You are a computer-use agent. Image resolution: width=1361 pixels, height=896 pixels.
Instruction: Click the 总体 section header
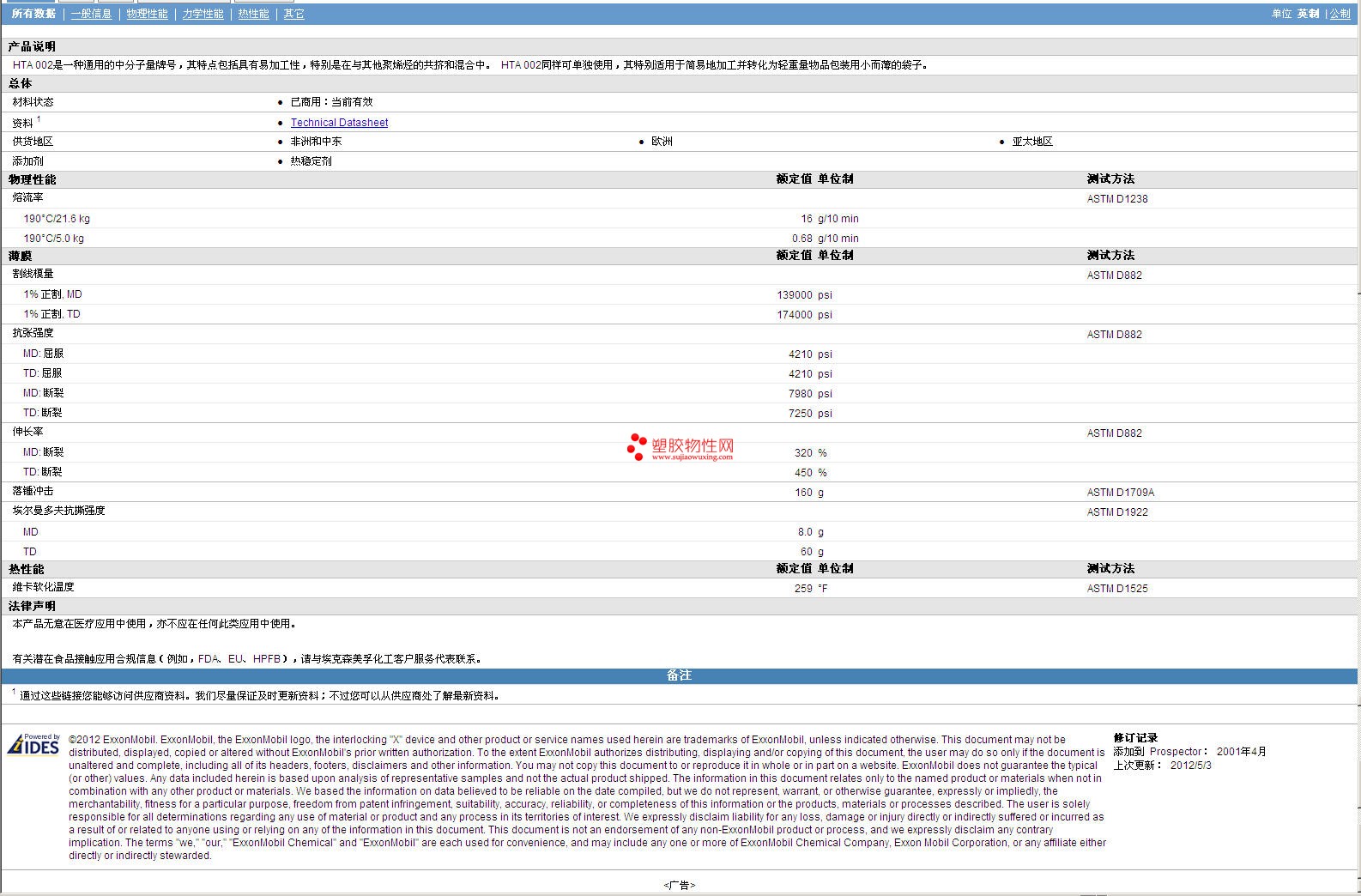click(x=20, y=83)
